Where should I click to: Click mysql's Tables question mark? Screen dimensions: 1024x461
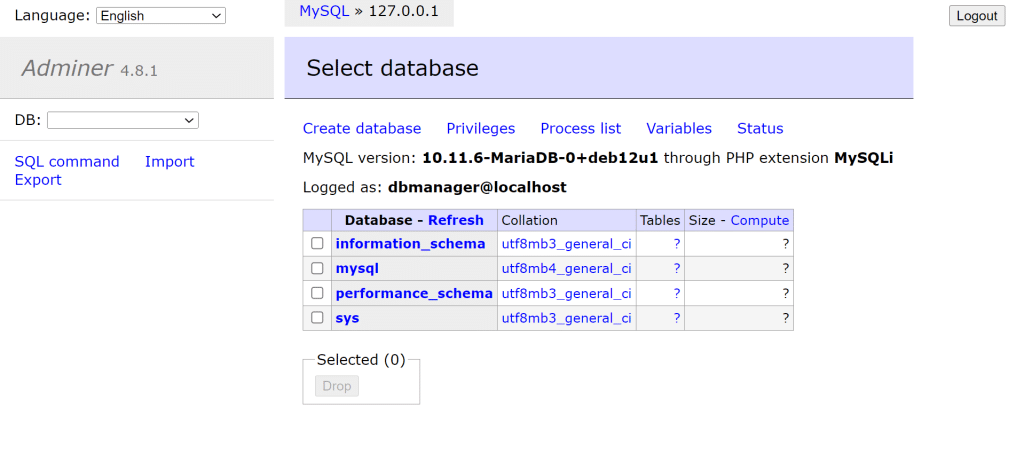pyautogui.click(x=677, y=269)
